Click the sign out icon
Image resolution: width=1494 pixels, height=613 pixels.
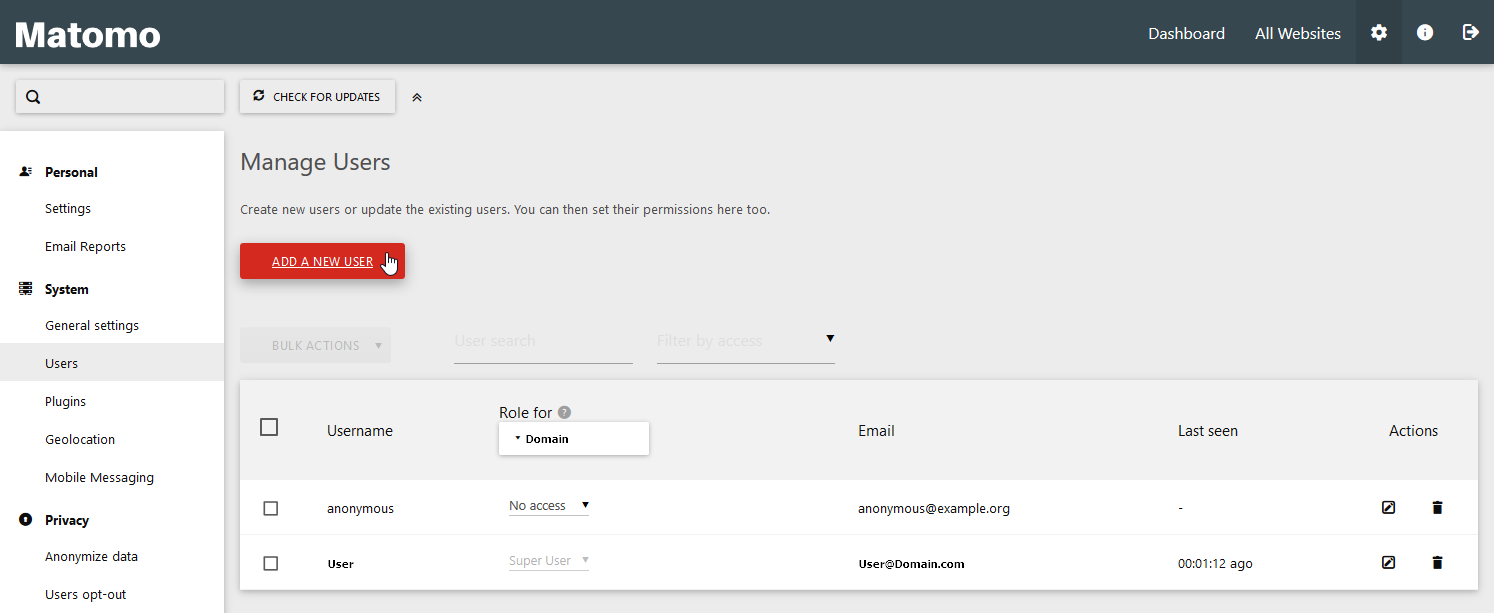[1470, 32]
